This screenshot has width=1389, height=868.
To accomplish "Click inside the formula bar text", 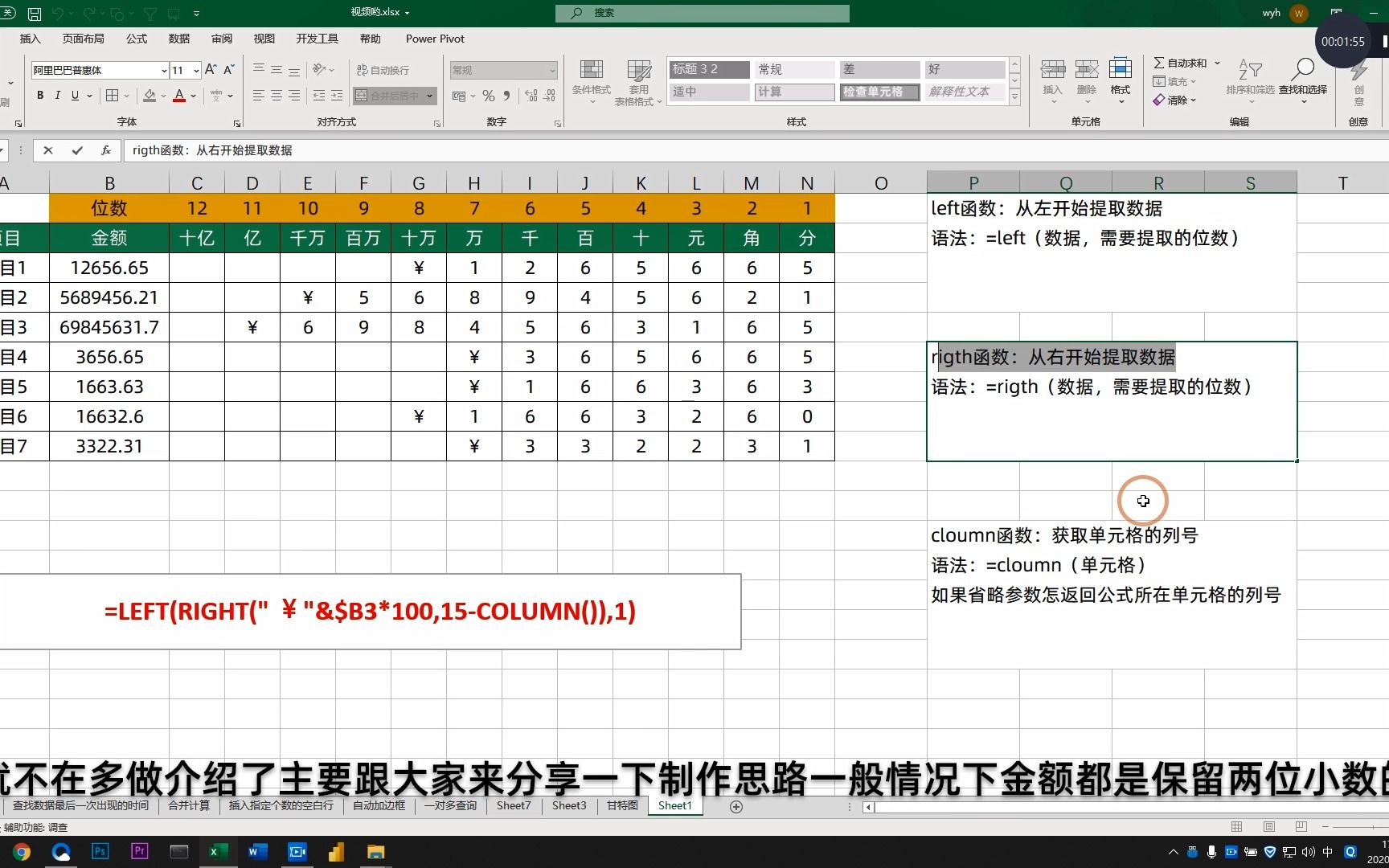I will tap(212, 150).
